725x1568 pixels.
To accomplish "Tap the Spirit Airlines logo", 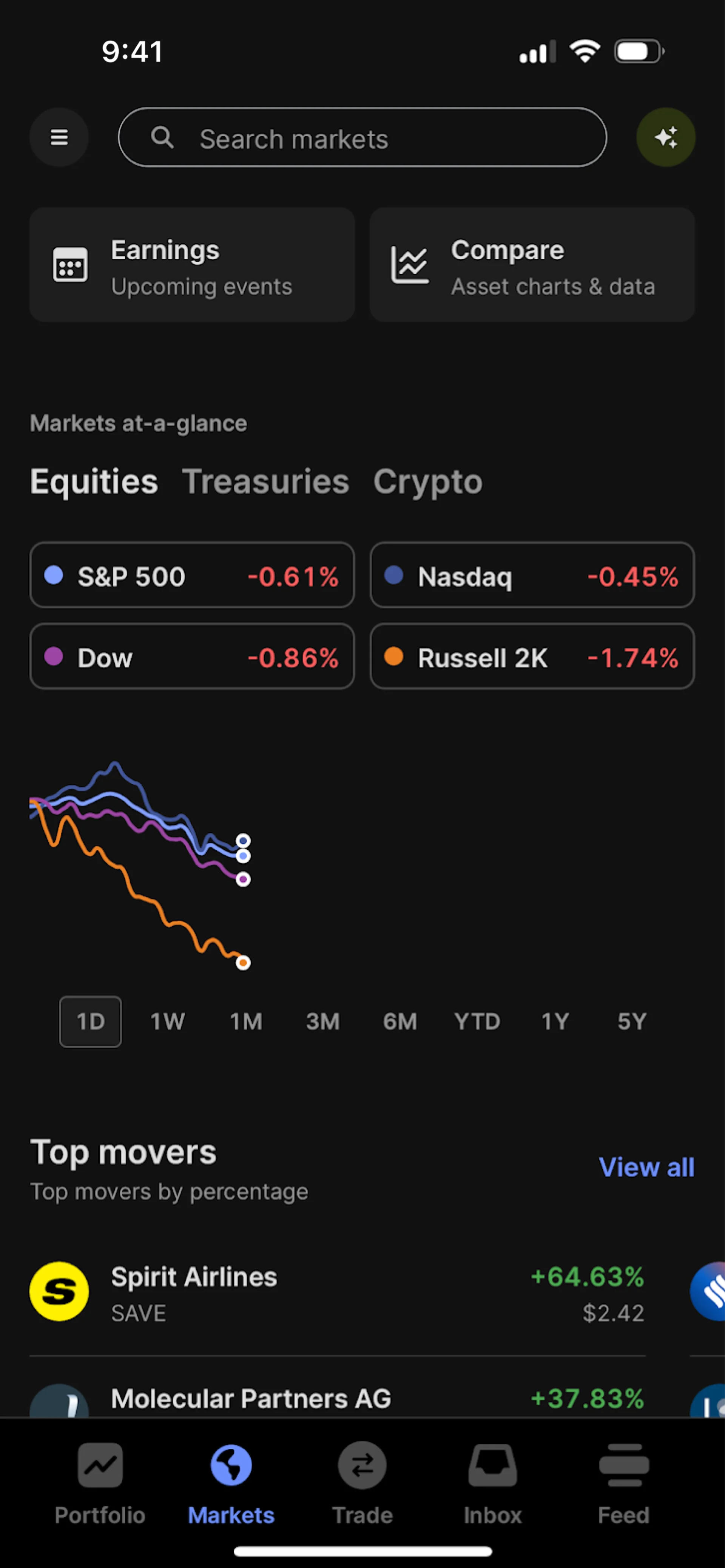I will (x=59, y=1291).
